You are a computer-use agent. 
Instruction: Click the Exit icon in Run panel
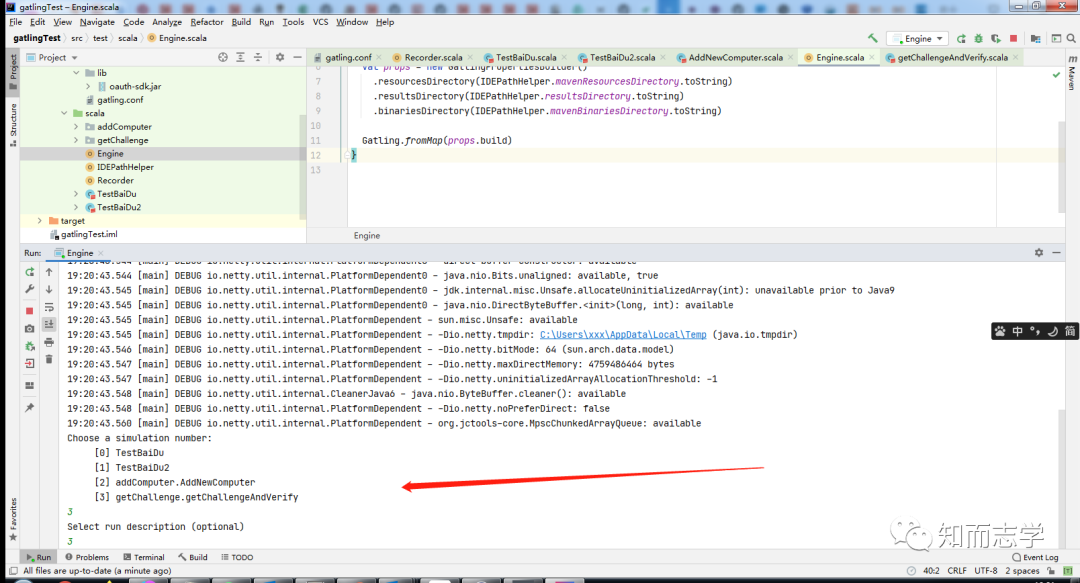pyautogui.click(x=30, y=363)
